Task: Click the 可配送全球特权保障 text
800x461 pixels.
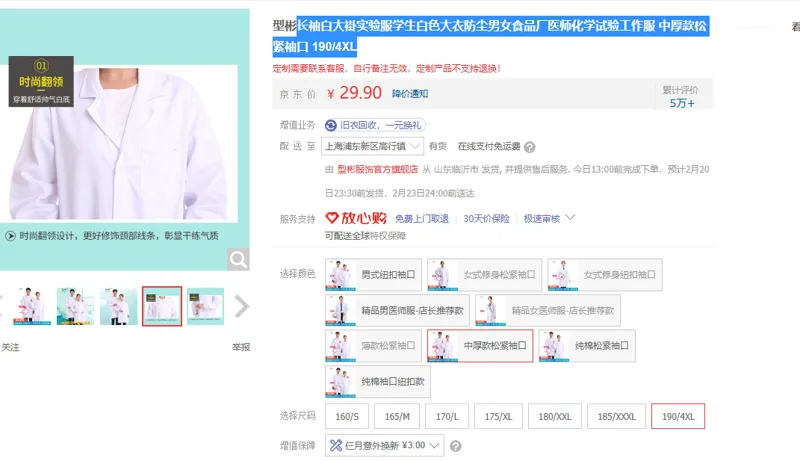Action: (365, 236)
